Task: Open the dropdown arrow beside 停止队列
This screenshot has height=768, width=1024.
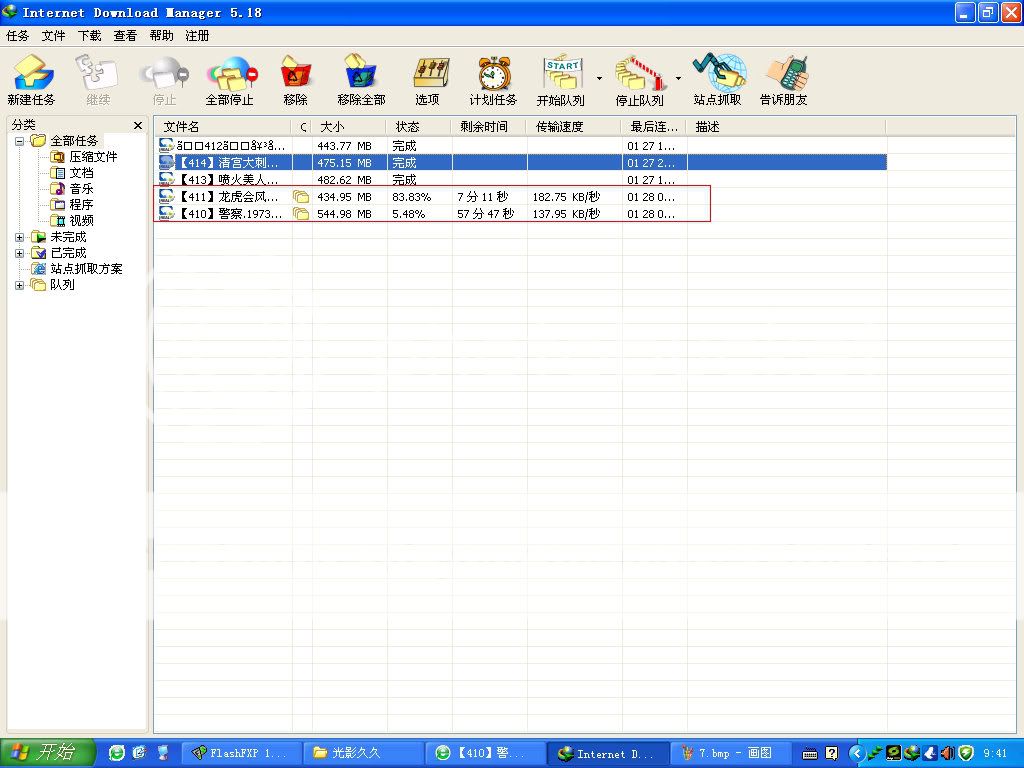Action: coord(678,78)
